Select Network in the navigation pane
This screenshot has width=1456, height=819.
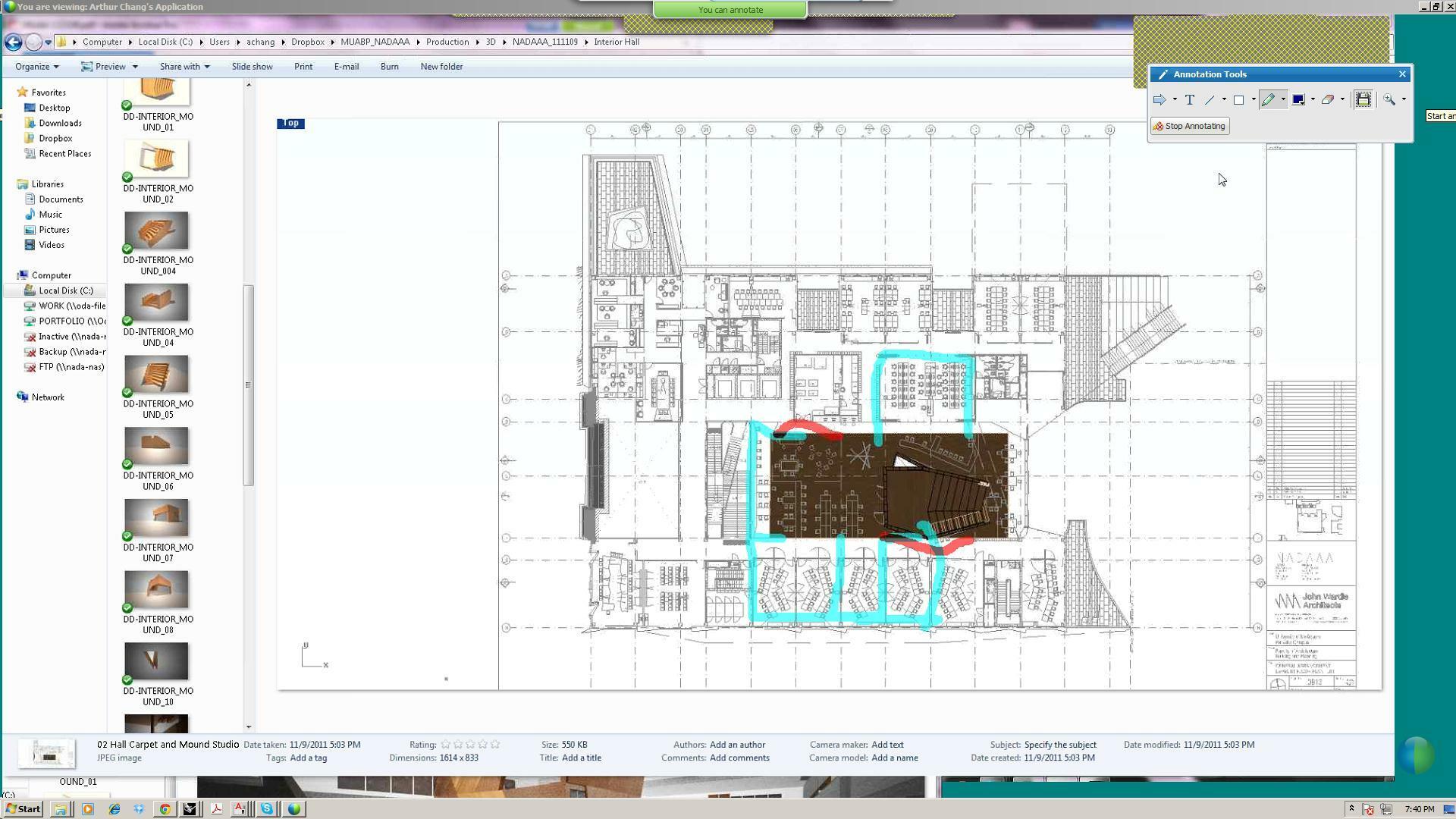[x=48, y=397]
